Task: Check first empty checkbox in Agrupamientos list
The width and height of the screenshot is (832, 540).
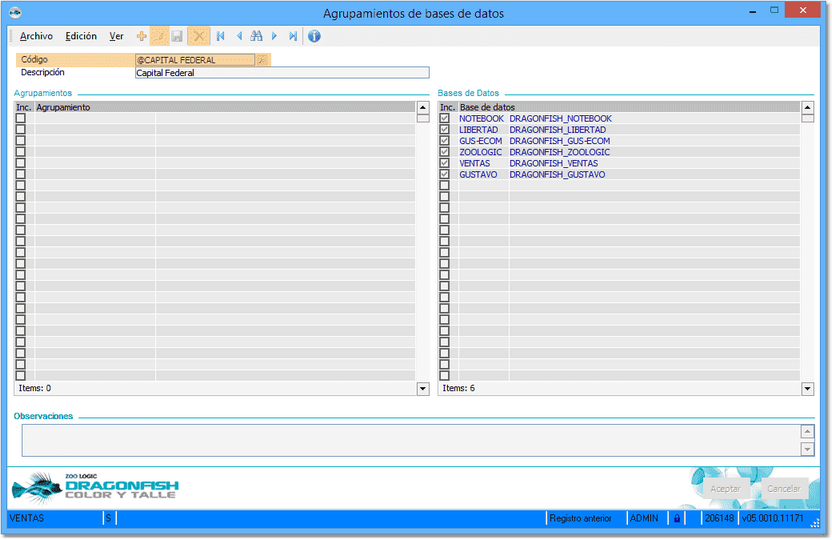Action: [x=21, y=118]
